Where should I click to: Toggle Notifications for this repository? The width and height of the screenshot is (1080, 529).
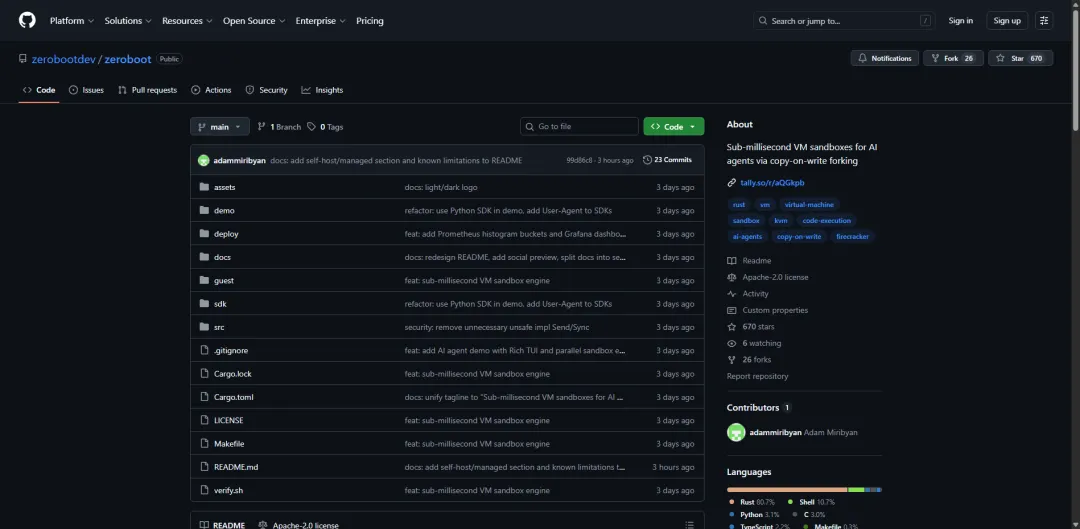[x=885, y=59]
